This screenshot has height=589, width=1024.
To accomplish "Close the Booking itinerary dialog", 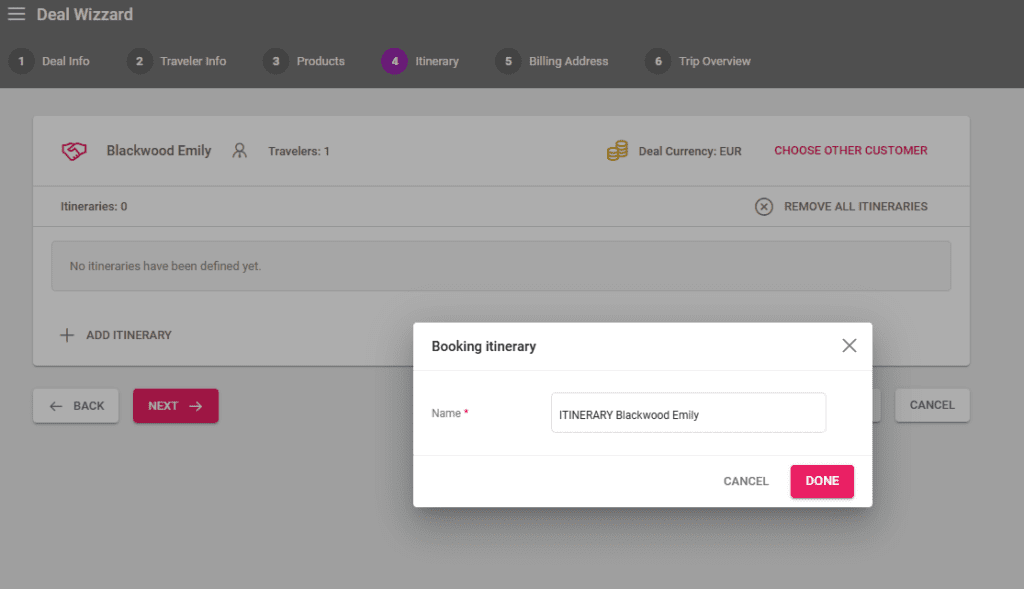I will pos(849,346).
